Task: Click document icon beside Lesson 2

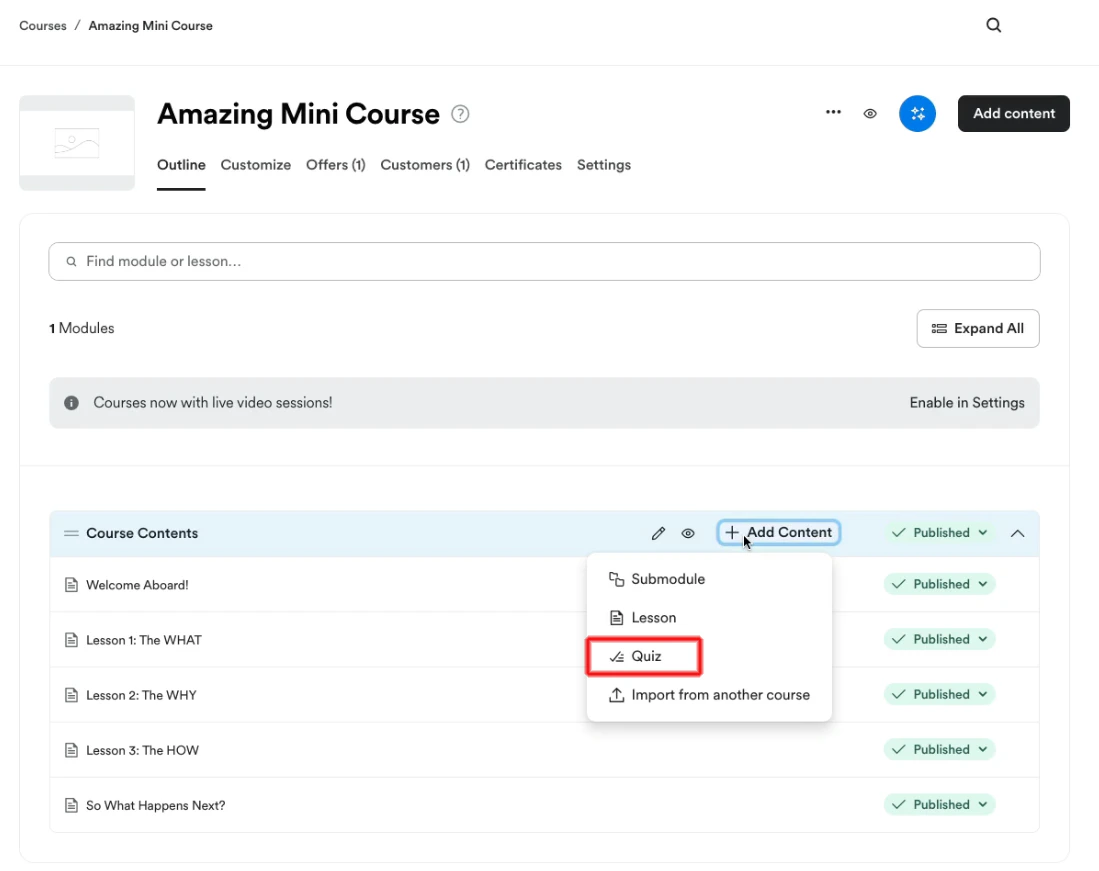Action: pos(71,695)
